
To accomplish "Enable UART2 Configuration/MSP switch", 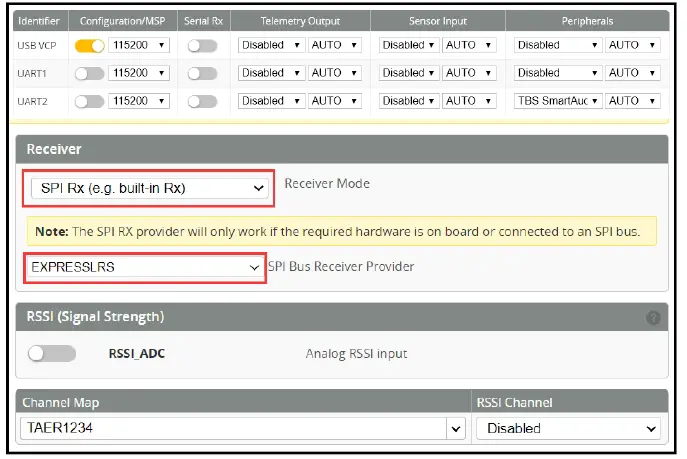I will point(89,102).
